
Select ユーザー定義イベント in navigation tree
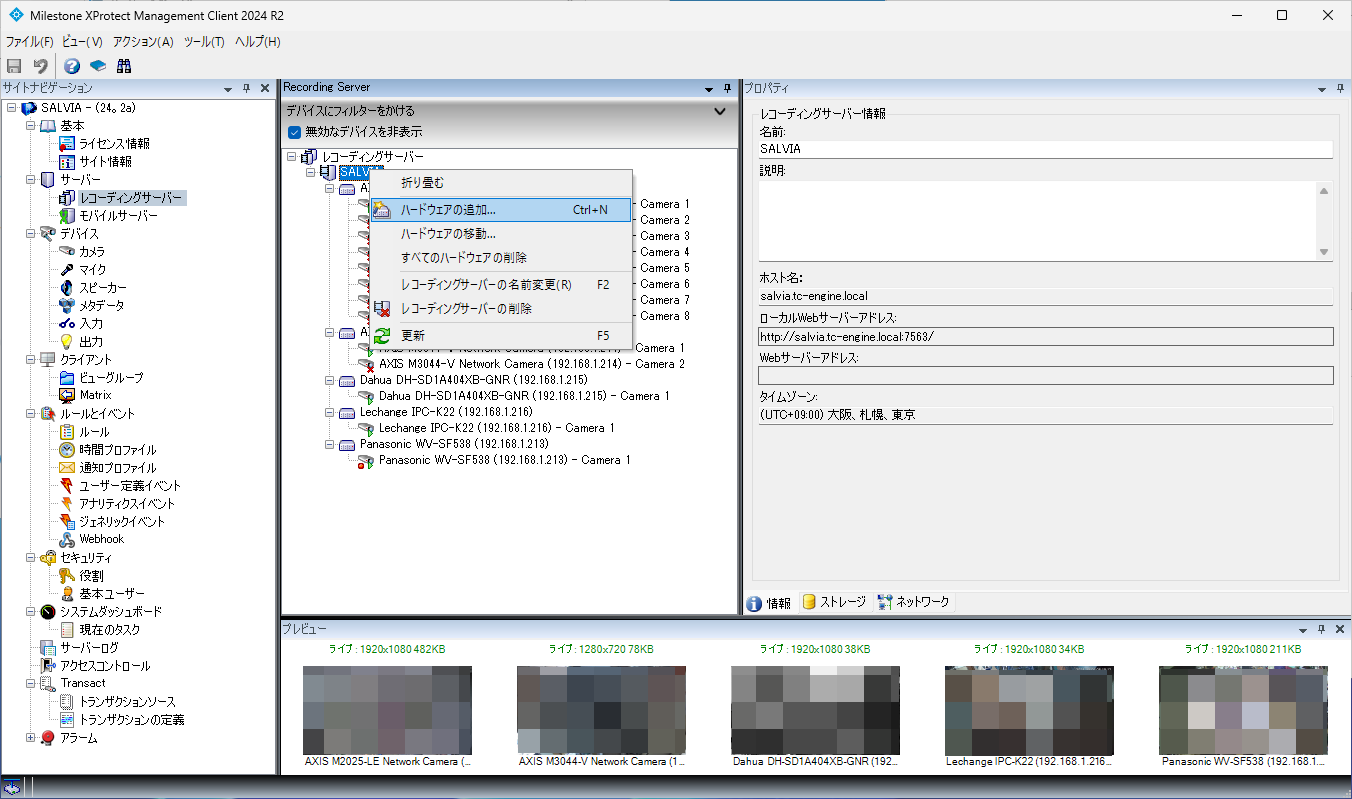(x=130, y=486)
